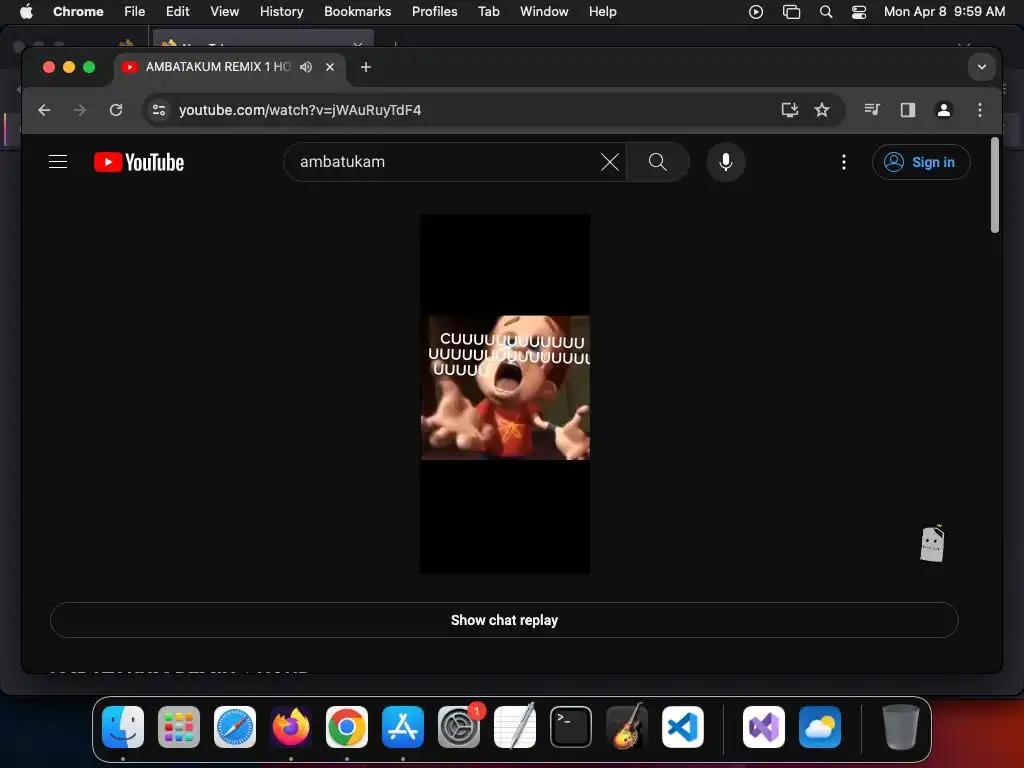
Task: Open the Help menu
Action: pyautogui.click(x=602, y=11)
